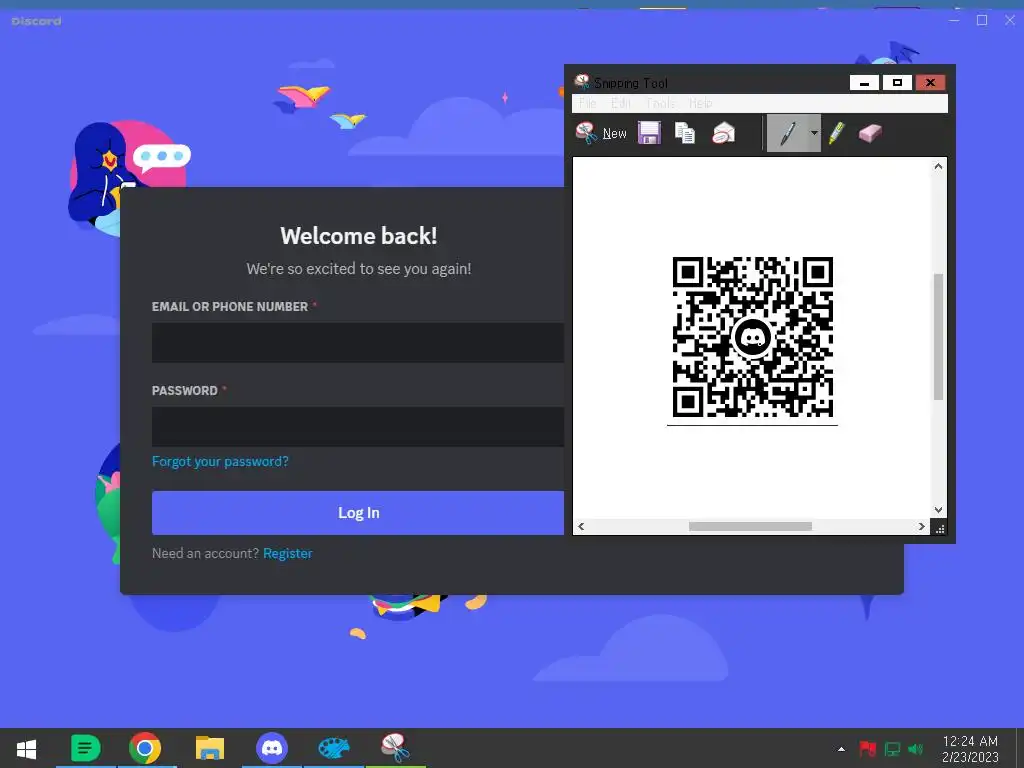Select the Pen tool in Snipping Tool
Viewport: 1024px width, 768px height.
click(788, 133)
